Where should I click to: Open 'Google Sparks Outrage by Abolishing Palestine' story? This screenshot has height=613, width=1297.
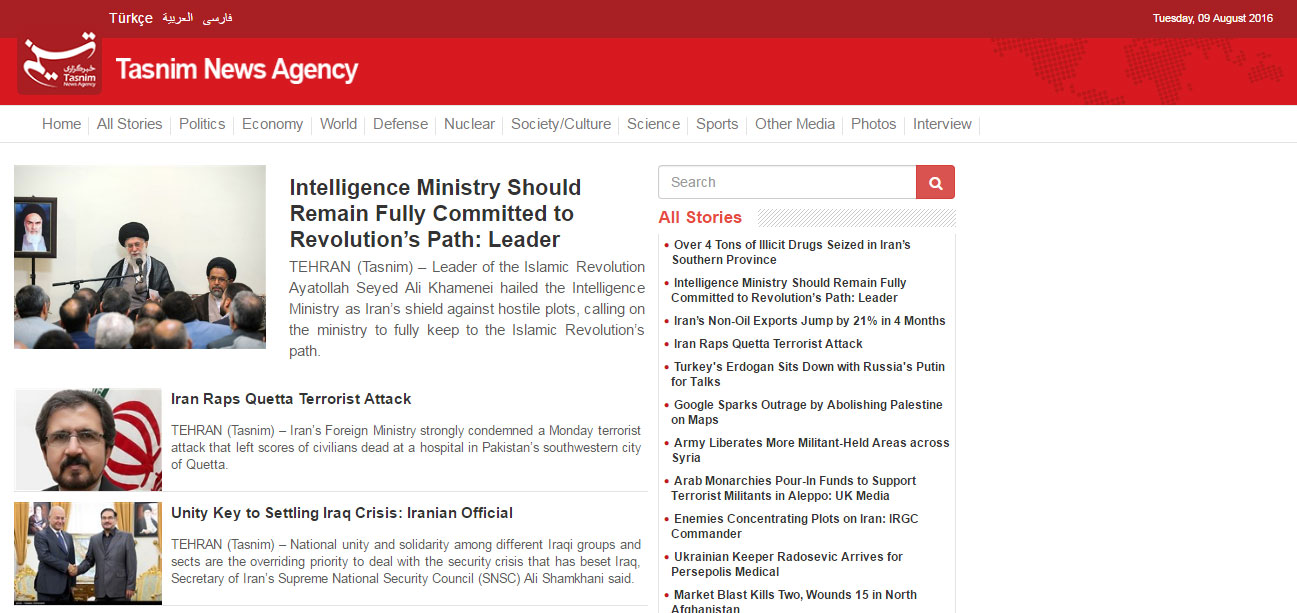[x=807, y=412]
